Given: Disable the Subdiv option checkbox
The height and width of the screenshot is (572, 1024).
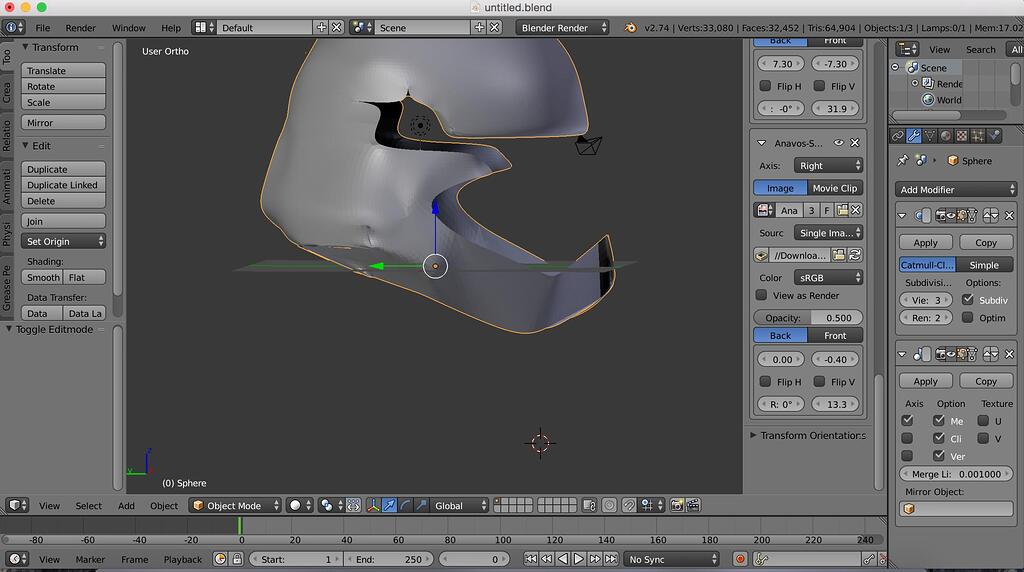Looking at the screenshot, I should (968, 300).
